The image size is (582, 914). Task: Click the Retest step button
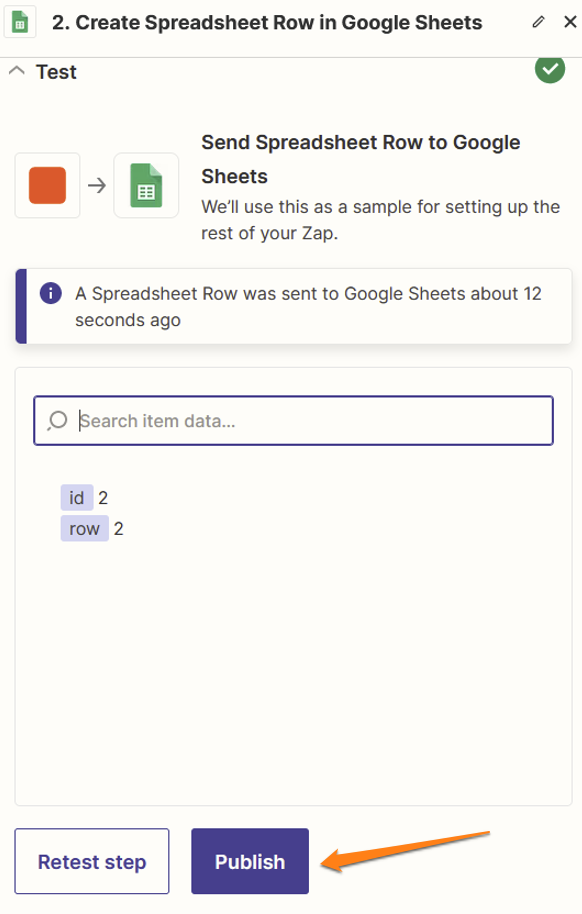pyautogui.click(x=92, y=861)
